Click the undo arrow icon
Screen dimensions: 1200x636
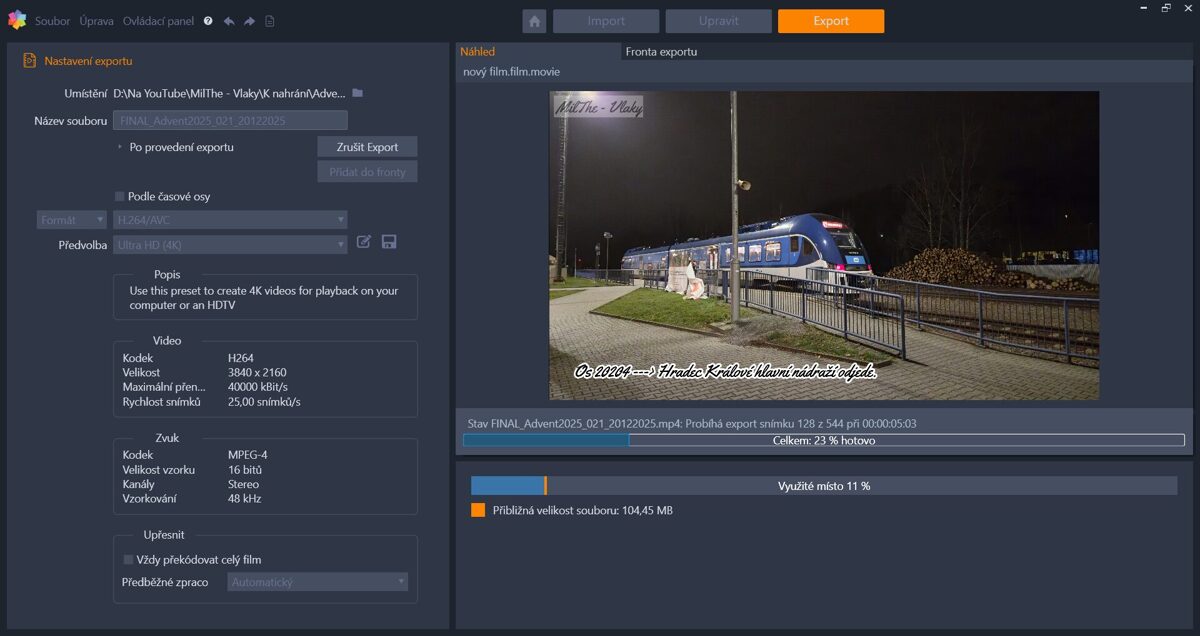229,21
